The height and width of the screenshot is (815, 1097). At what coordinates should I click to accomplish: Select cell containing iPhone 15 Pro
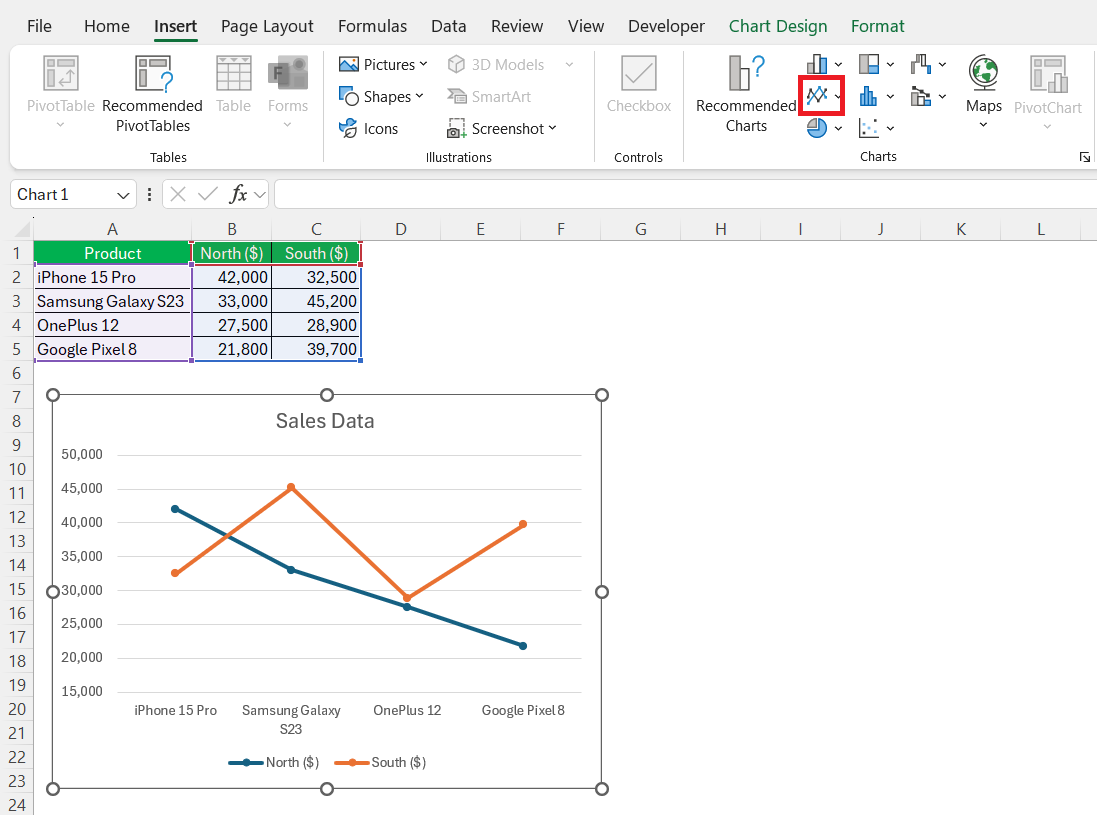point(113,277)
